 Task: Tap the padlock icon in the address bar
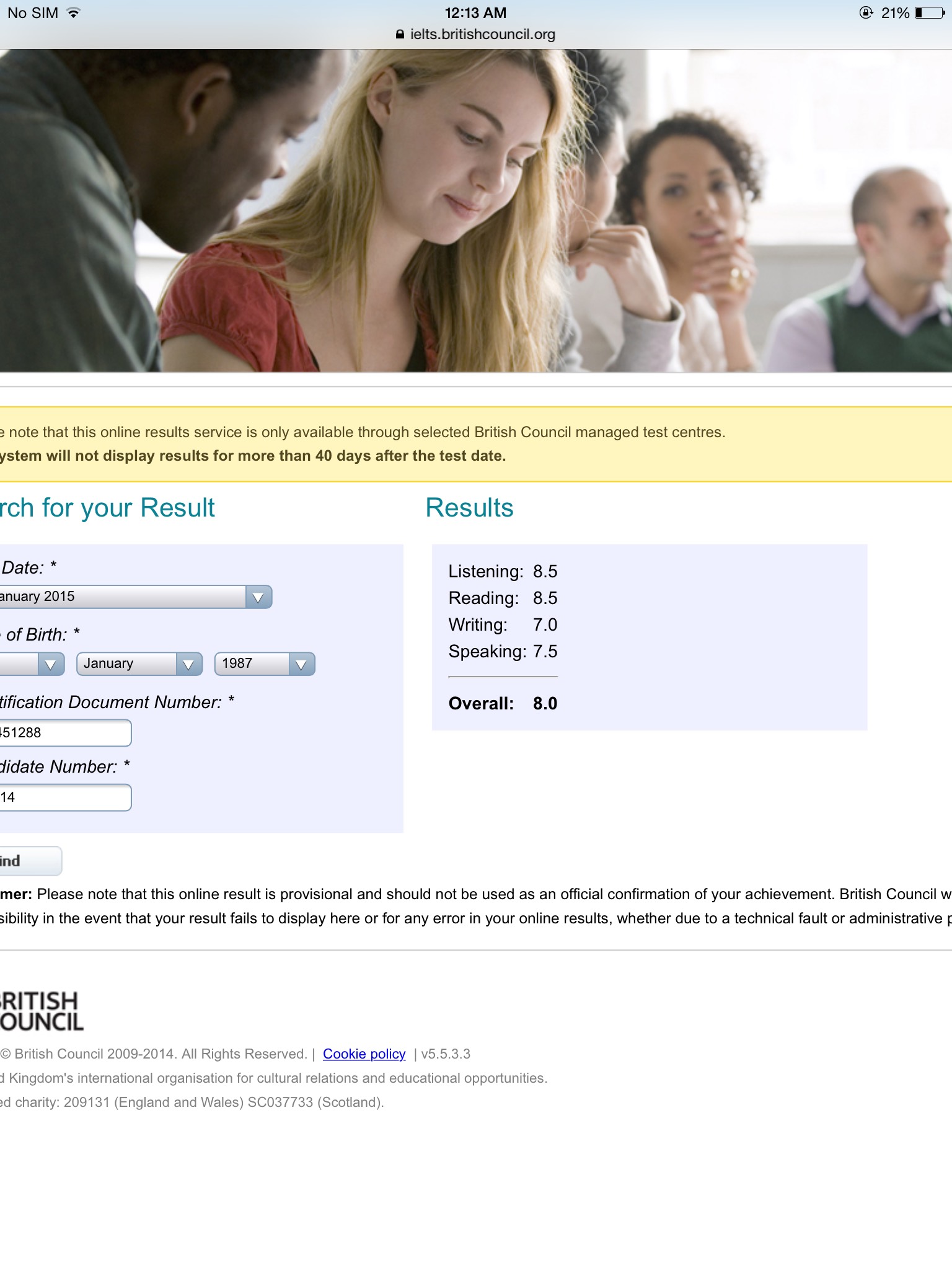coord(400,35)
